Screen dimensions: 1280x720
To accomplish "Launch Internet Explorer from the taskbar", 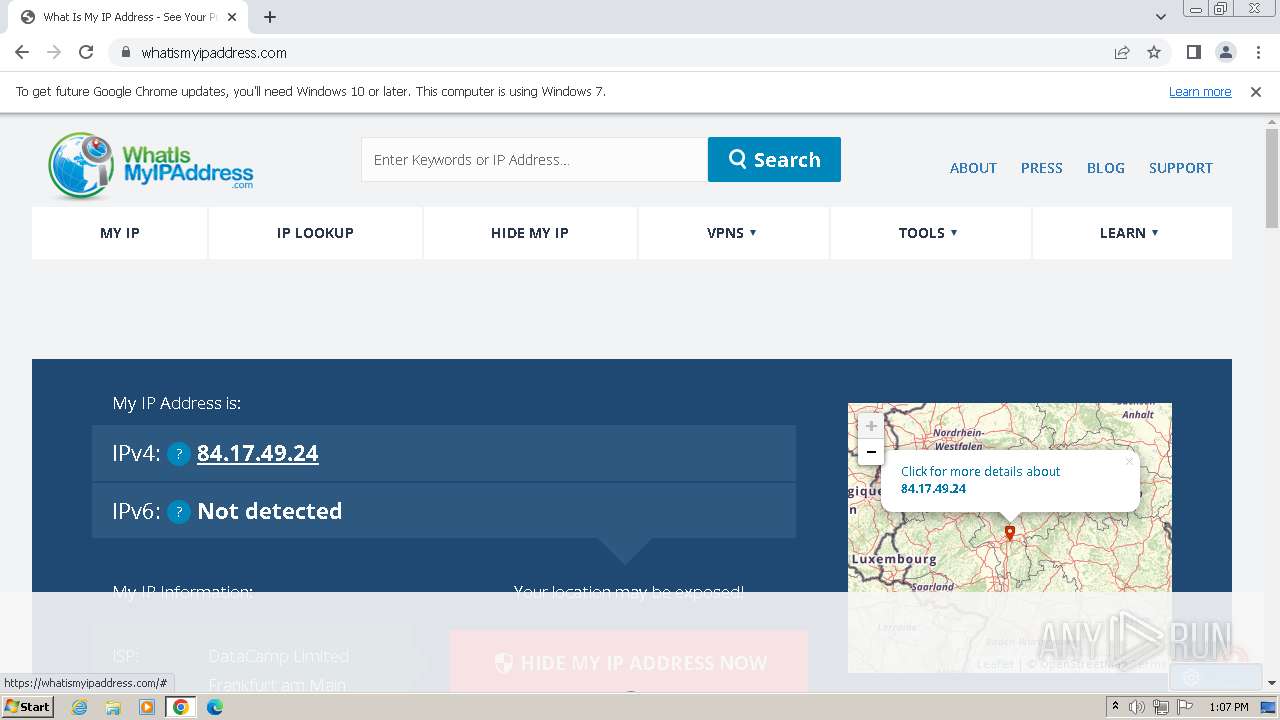I will [80, 707].
